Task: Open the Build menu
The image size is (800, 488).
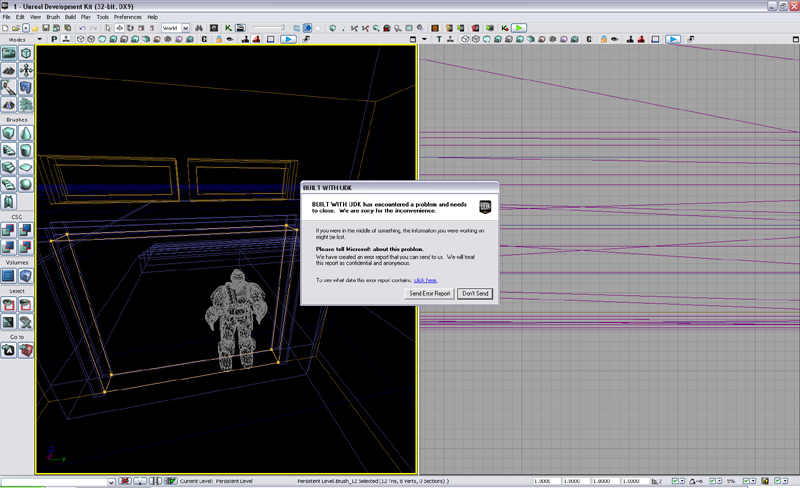Action: click(x=70, y=17)
